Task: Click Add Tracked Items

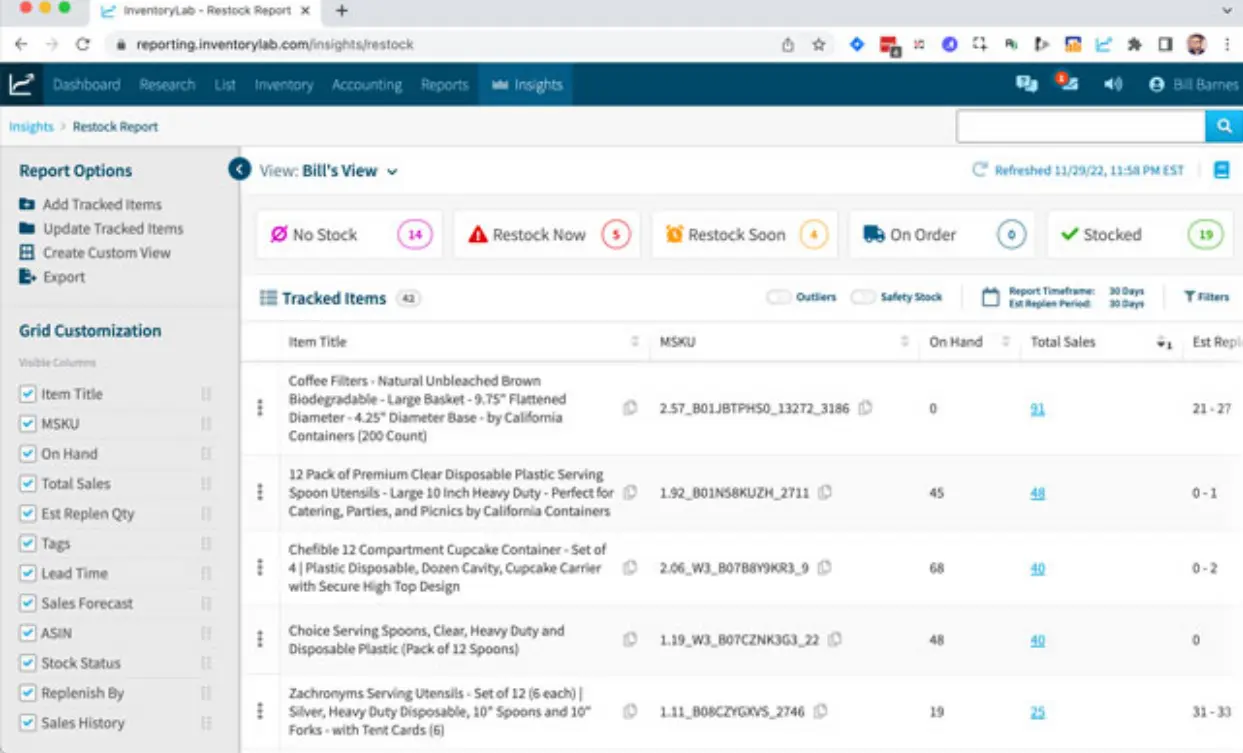Action: [91, 204]
